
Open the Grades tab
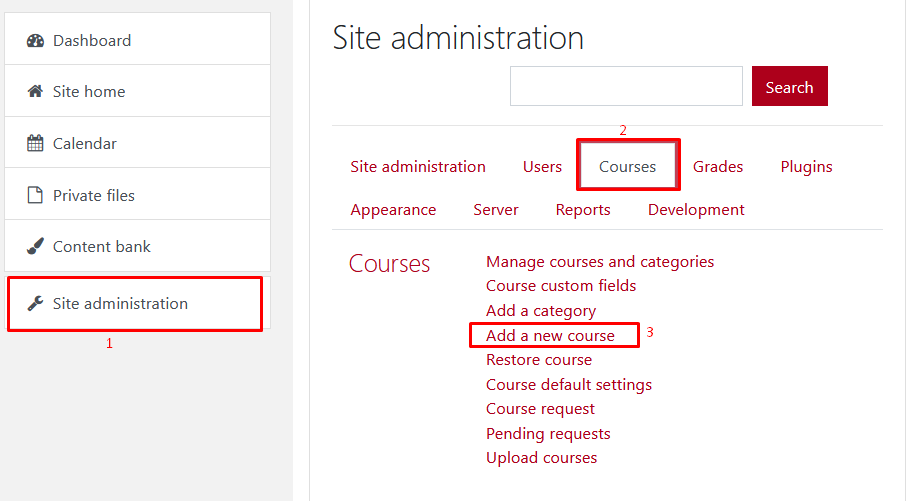(718, 167)
